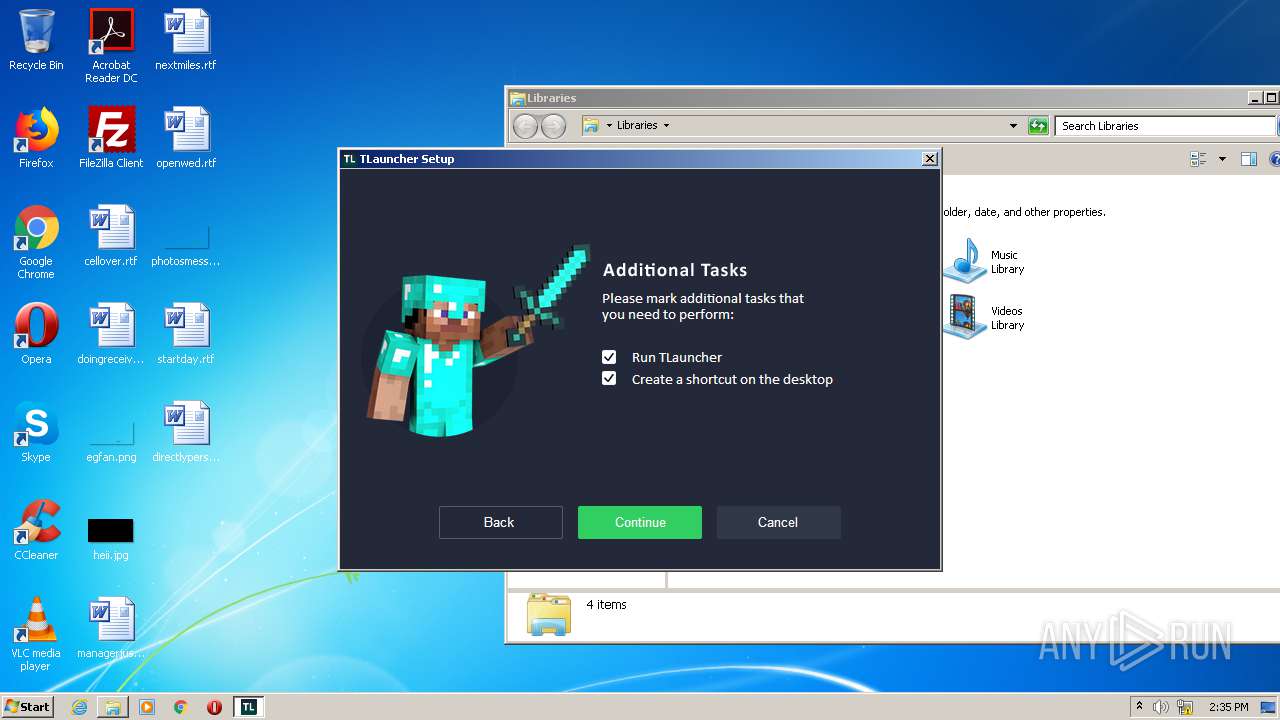The image size is (1280, 720).
Task: Expand the Libraries breadcrumb arrow
Action: (667, 126)
